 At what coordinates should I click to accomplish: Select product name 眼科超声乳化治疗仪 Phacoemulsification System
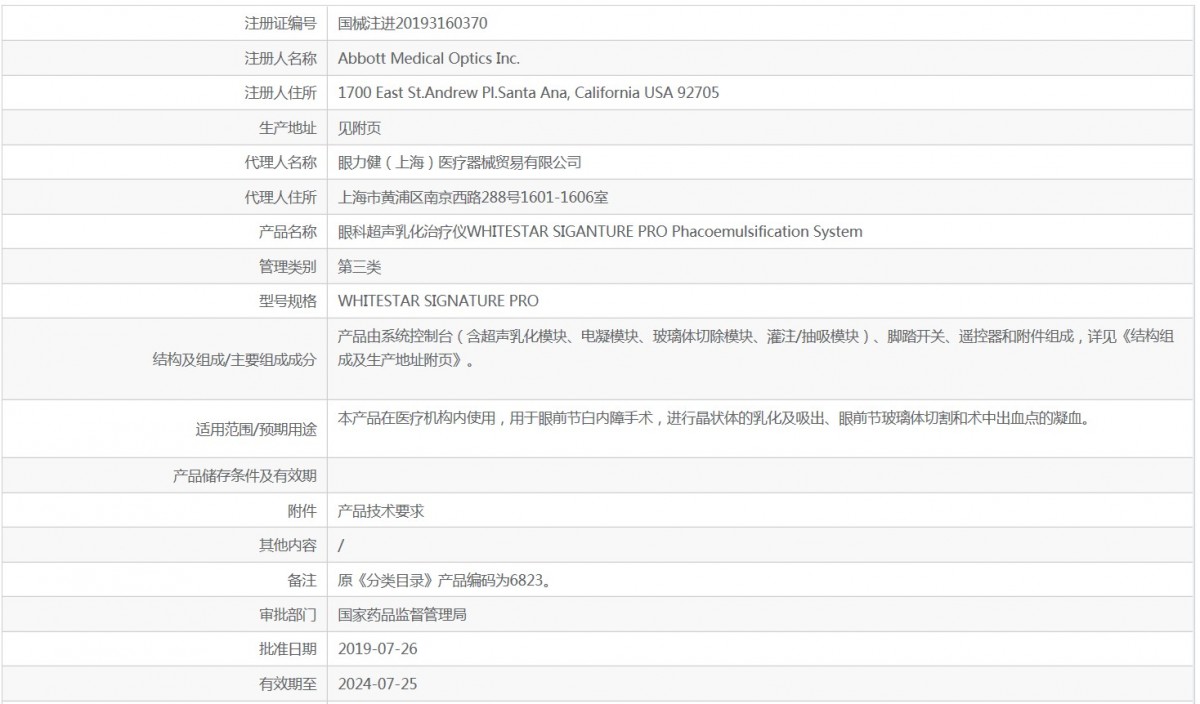click(600, 232)
